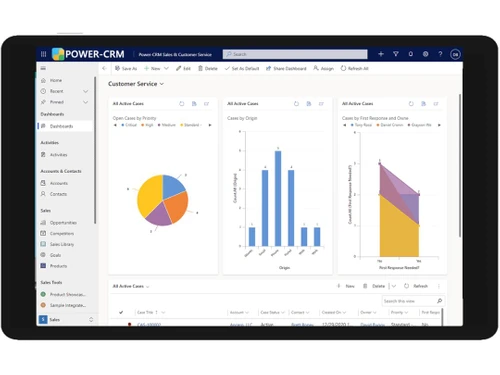Viewport: 500px width, 375px height.
Task: Click Share Dashboard
Action: (x=286, y=68)
